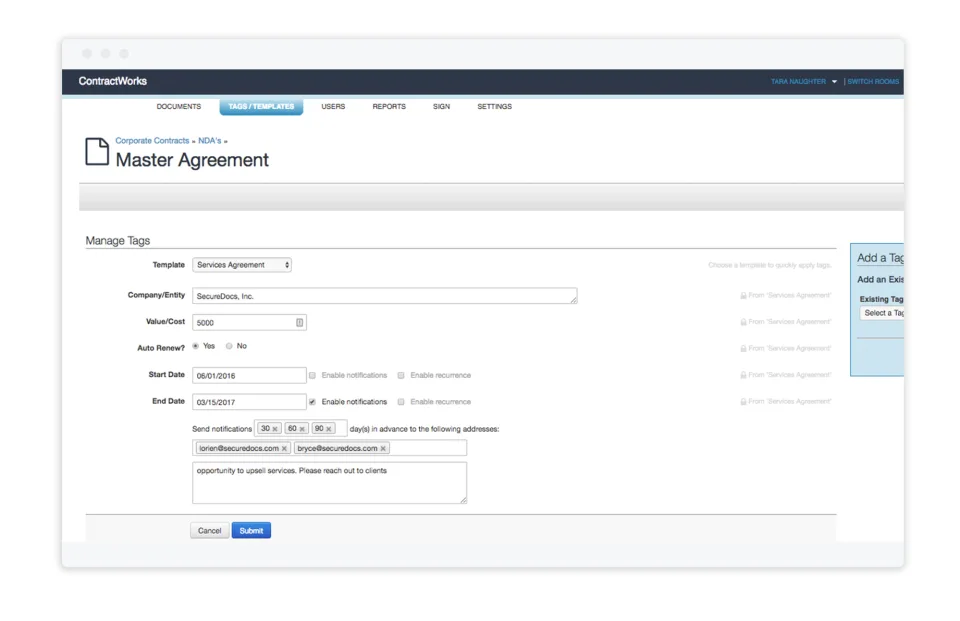Image resolution: width=960 pixels, height=621 pixels.
Task: Open the NDA's breadcrumb link
Action: click(x=209, y=141)
